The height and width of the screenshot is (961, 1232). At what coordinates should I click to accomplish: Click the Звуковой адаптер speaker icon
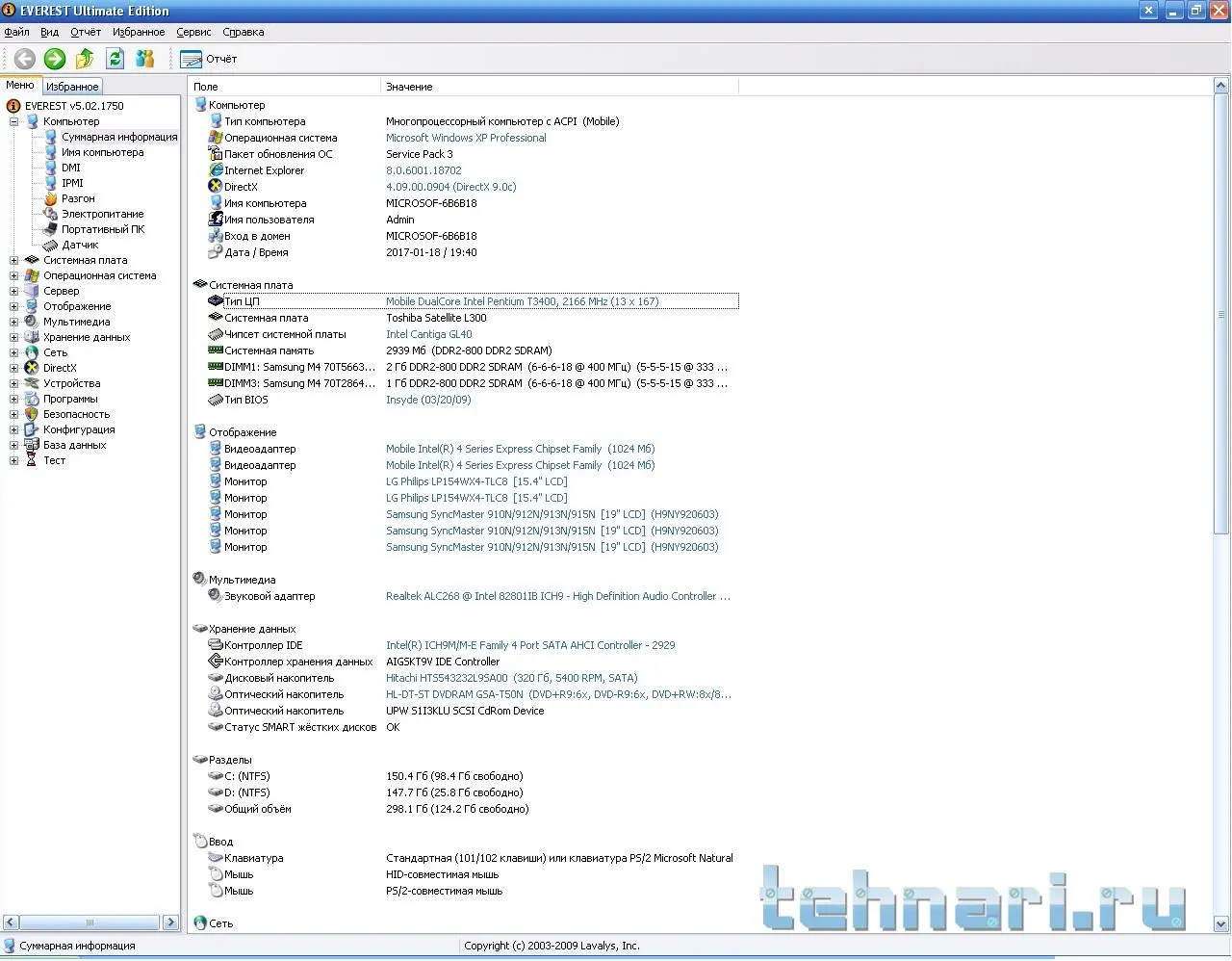[x=216, y=596]
